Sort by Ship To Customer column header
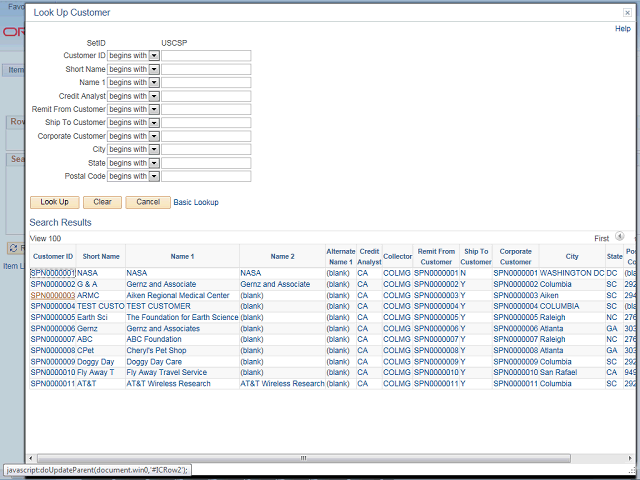 [x=476, y=256]
